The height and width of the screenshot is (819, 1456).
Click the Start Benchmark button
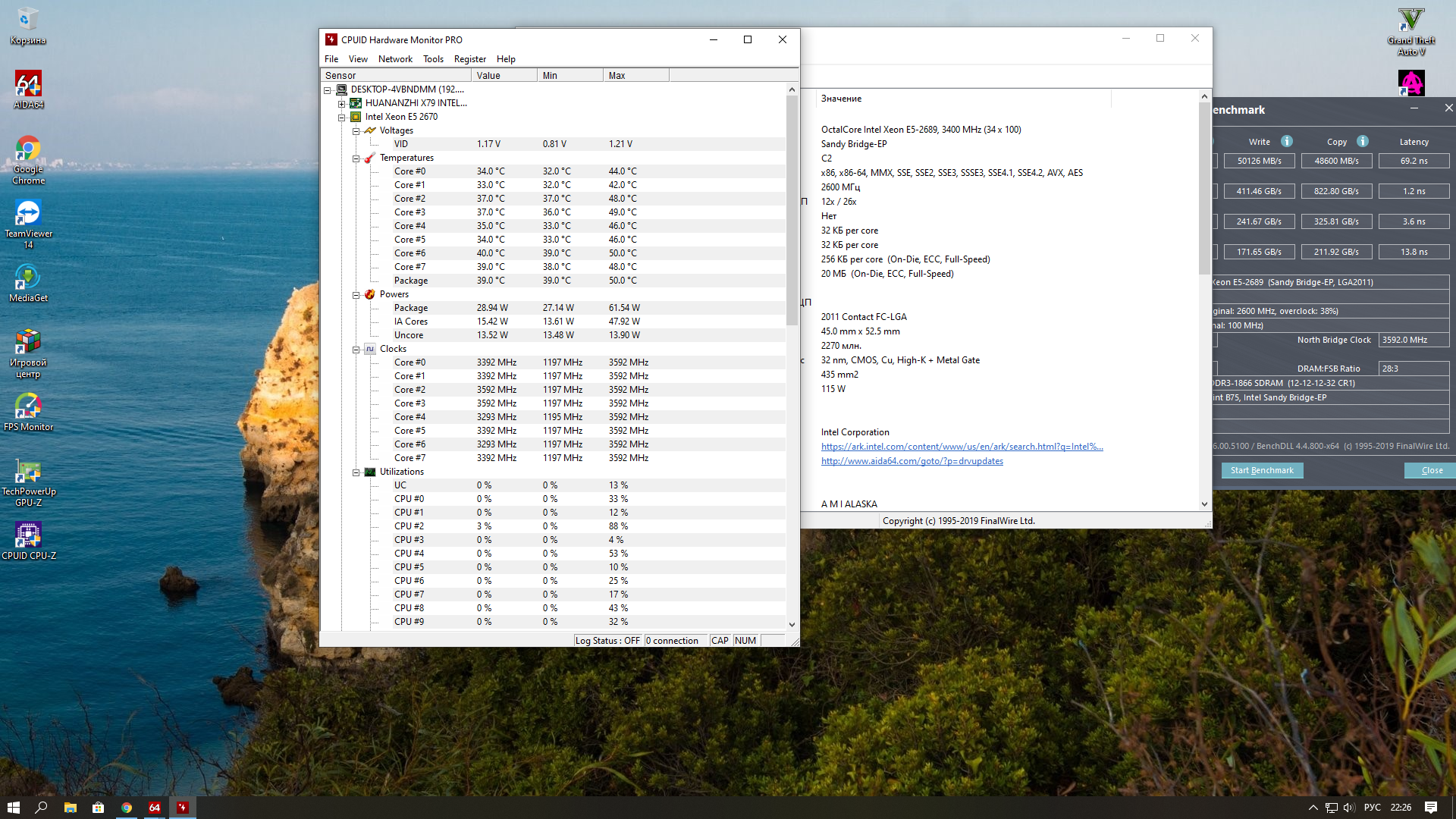pyautogui.click(x=1262, y=470)
